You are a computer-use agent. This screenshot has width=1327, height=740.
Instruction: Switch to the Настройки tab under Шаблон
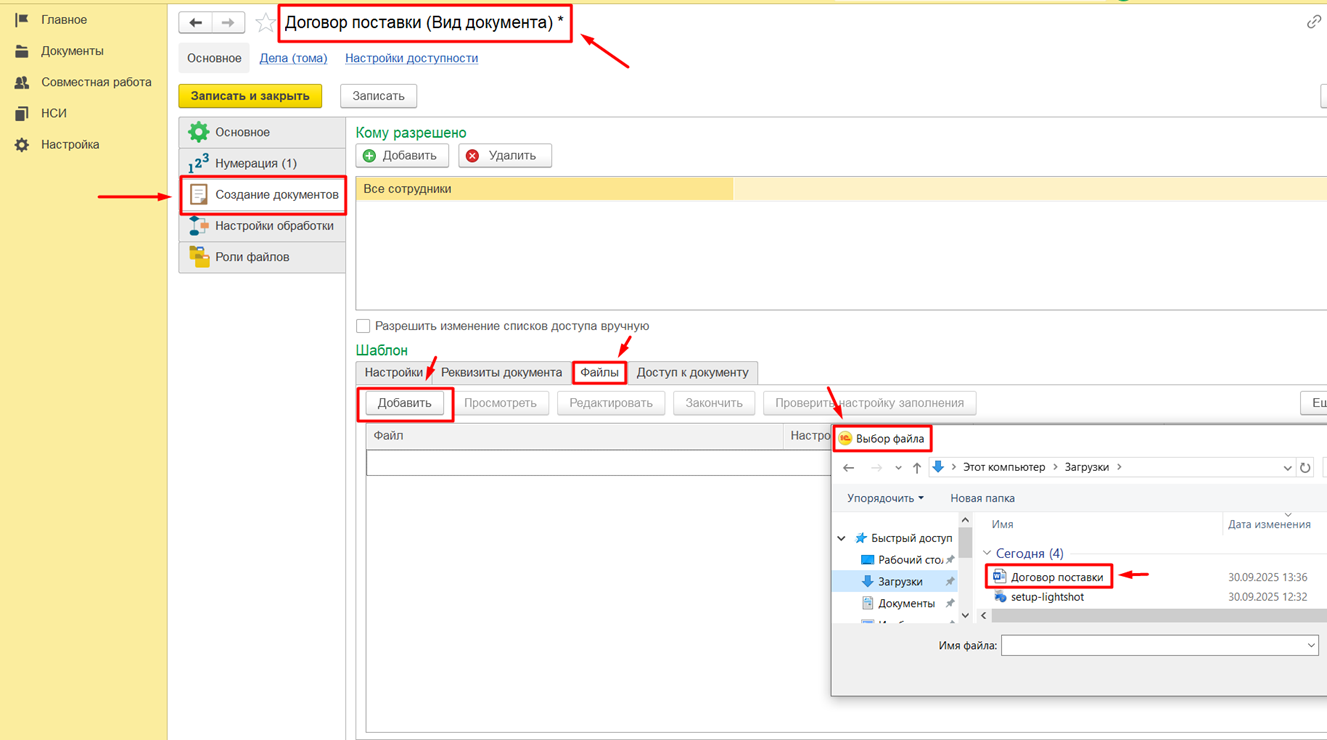394,372
